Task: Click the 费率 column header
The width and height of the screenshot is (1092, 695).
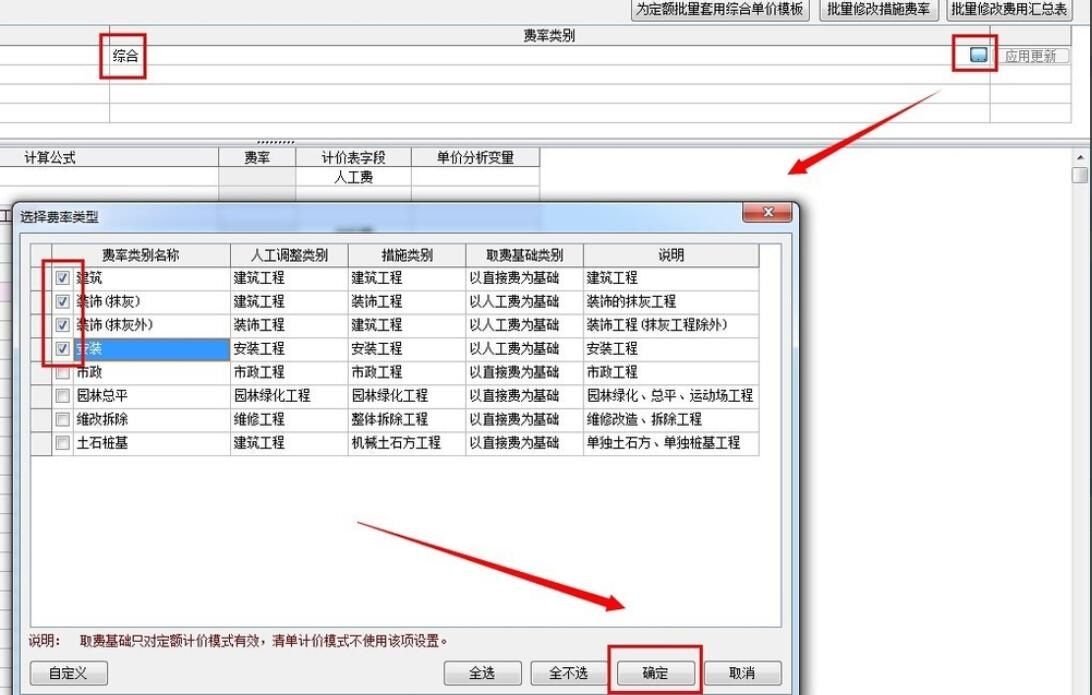Action: [257, 157]
